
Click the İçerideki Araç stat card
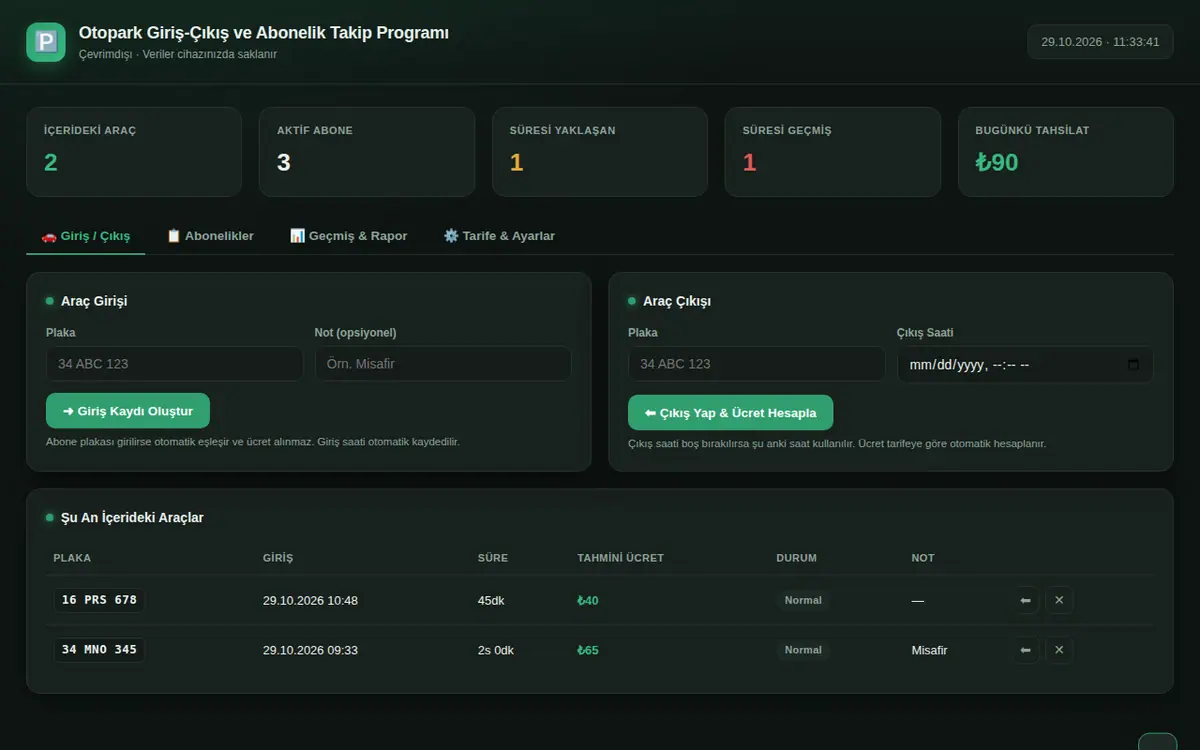pyautogui.click(x=134, y=152)
